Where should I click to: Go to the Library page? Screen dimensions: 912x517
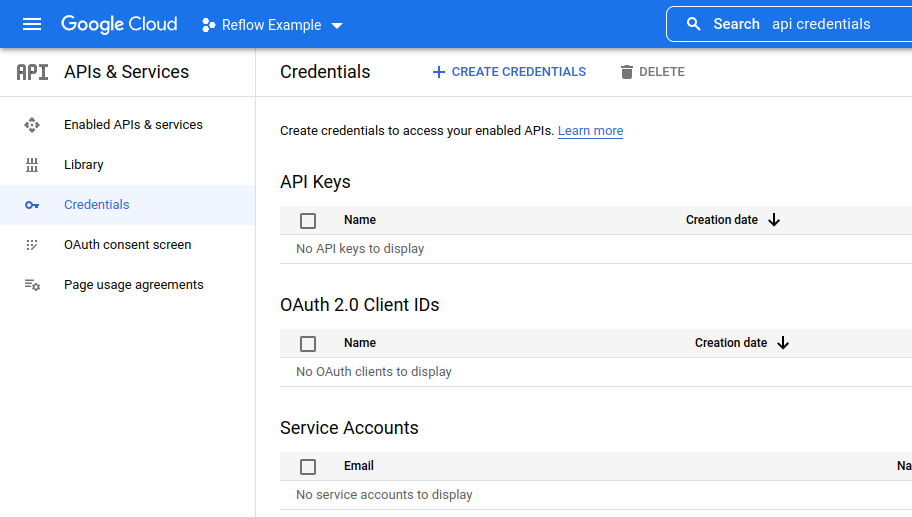pos(84,165)
